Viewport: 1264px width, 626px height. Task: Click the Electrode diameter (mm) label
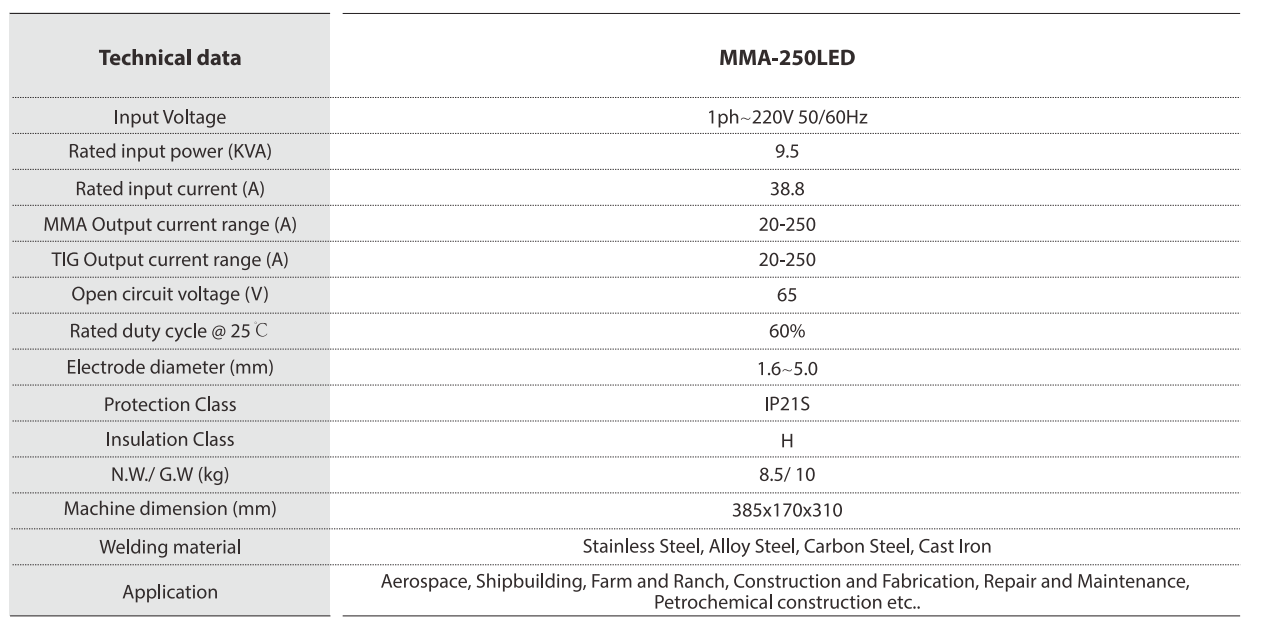click(170, 367)
